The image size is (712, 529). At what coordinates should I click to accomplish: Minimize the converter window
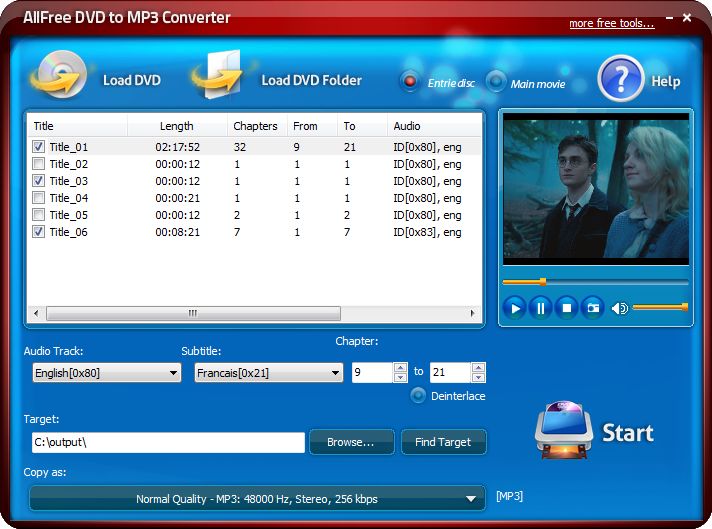point(669,18)
